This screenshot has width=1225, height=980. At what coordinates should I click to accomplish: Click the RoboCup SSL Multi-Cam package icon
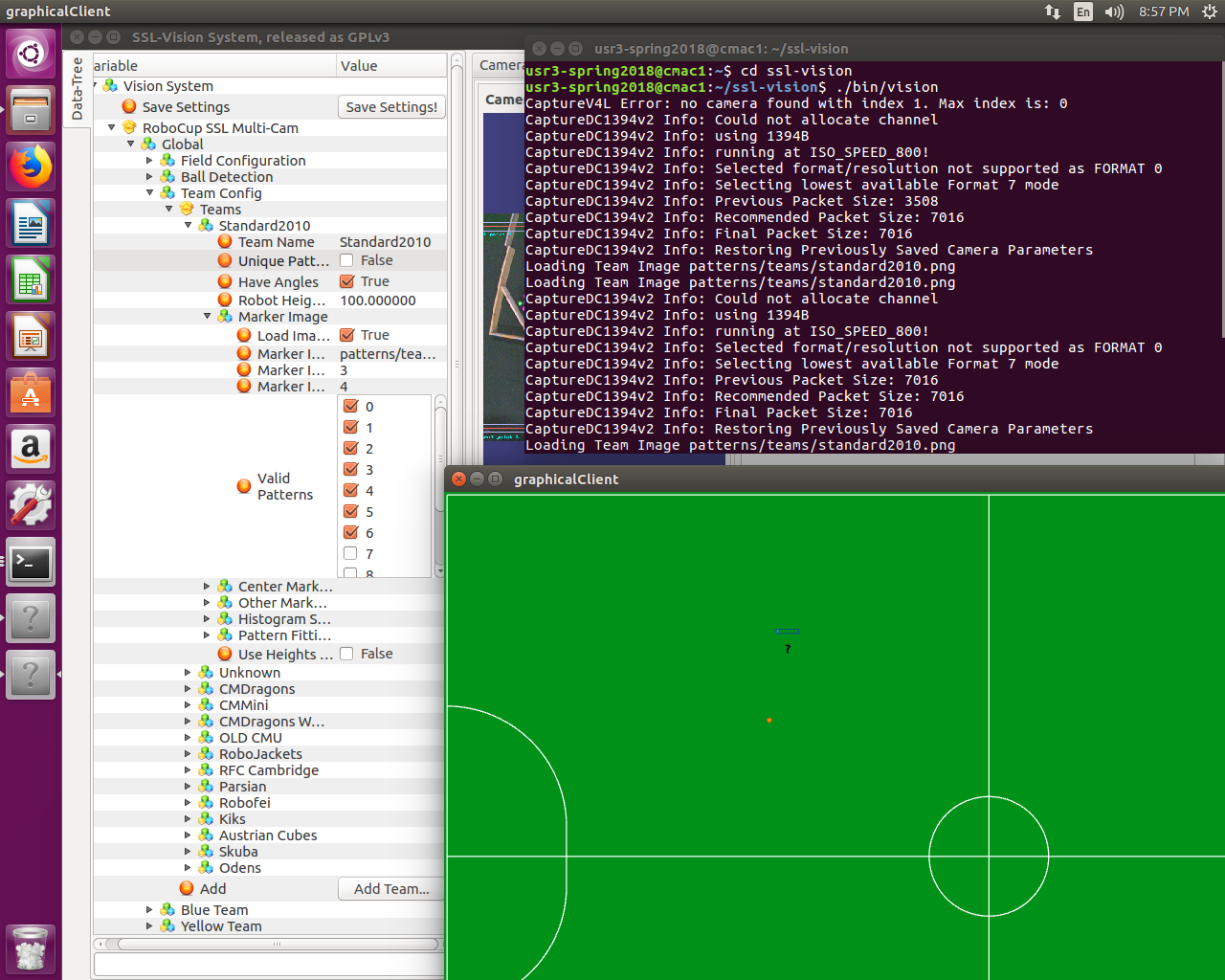127,127
